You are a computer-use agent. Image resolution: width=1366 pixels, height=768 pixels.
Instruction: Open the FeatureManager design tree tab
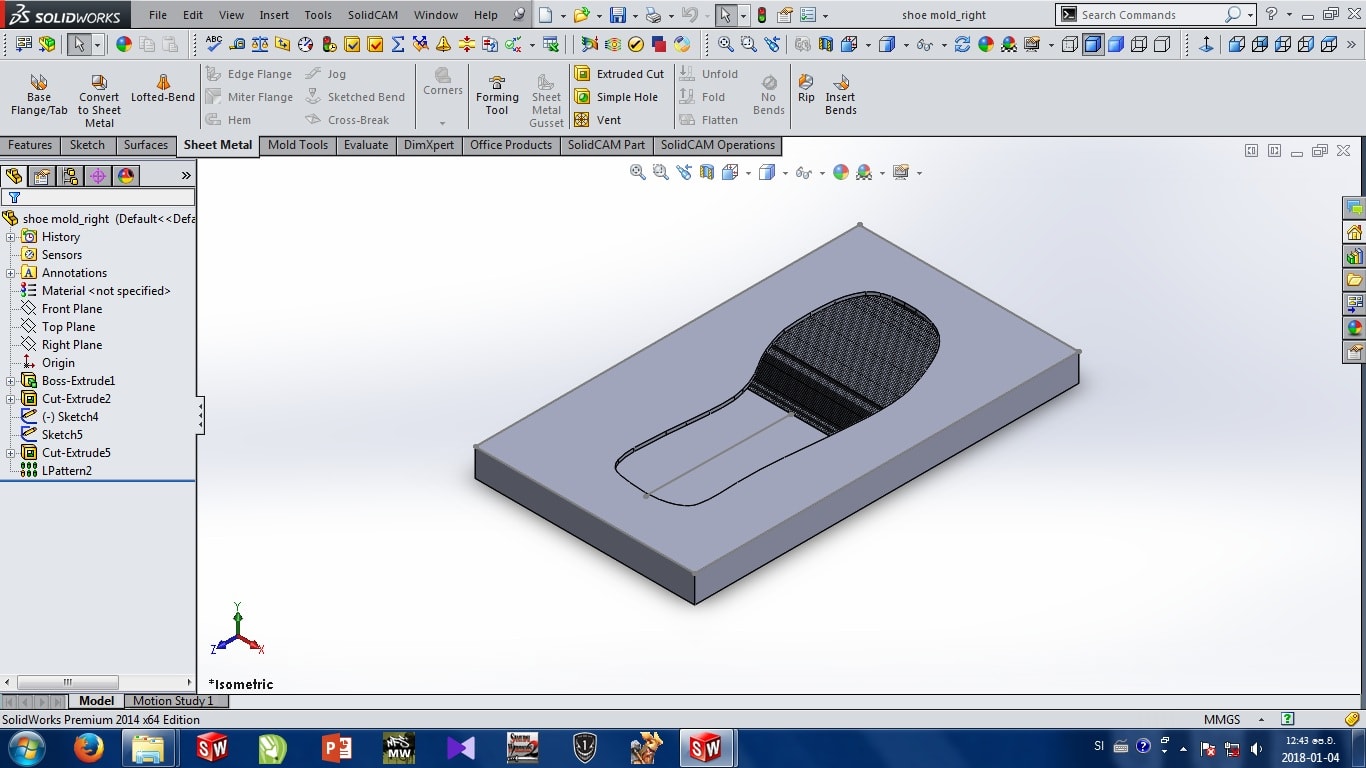tap(14, 176)
